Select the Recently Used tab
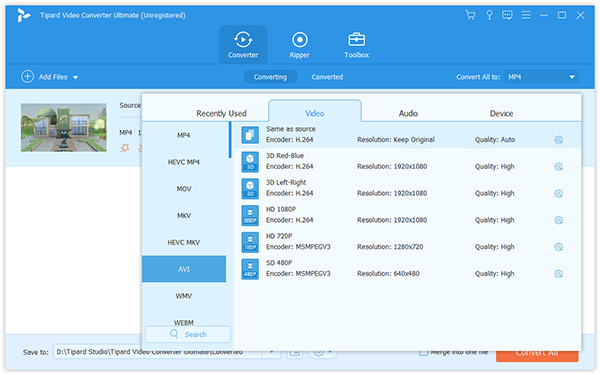This screenshot has width=600, height=375. pos(221,113)
